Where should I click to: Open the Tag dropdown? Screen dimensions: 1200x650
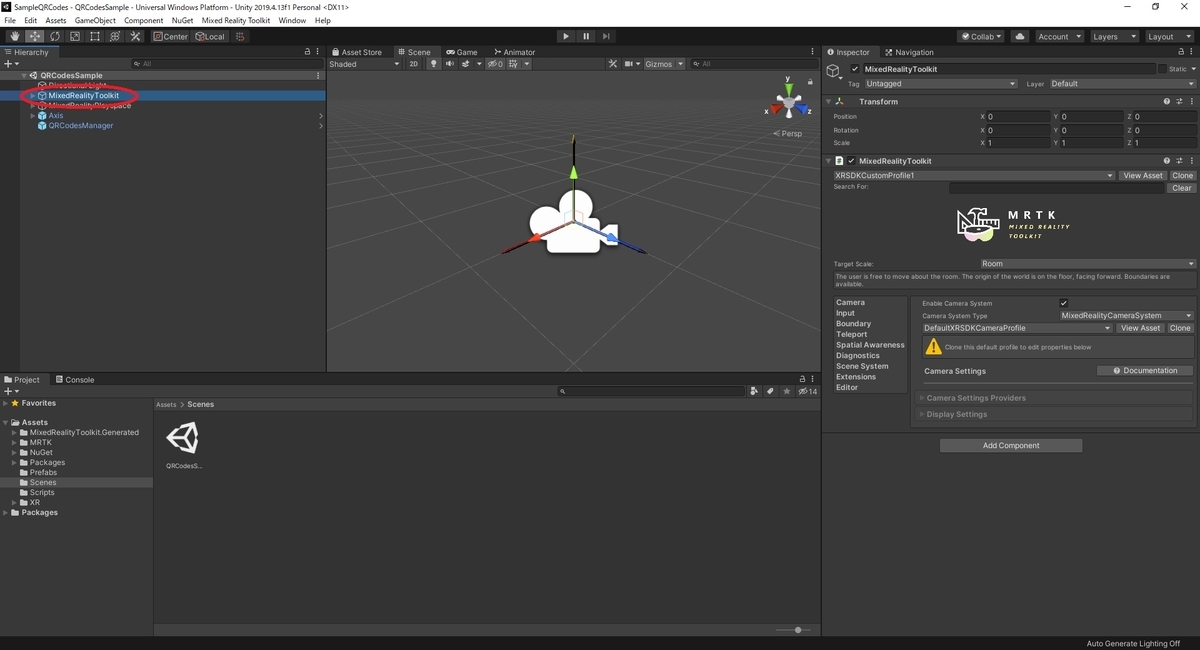[941, 84]
